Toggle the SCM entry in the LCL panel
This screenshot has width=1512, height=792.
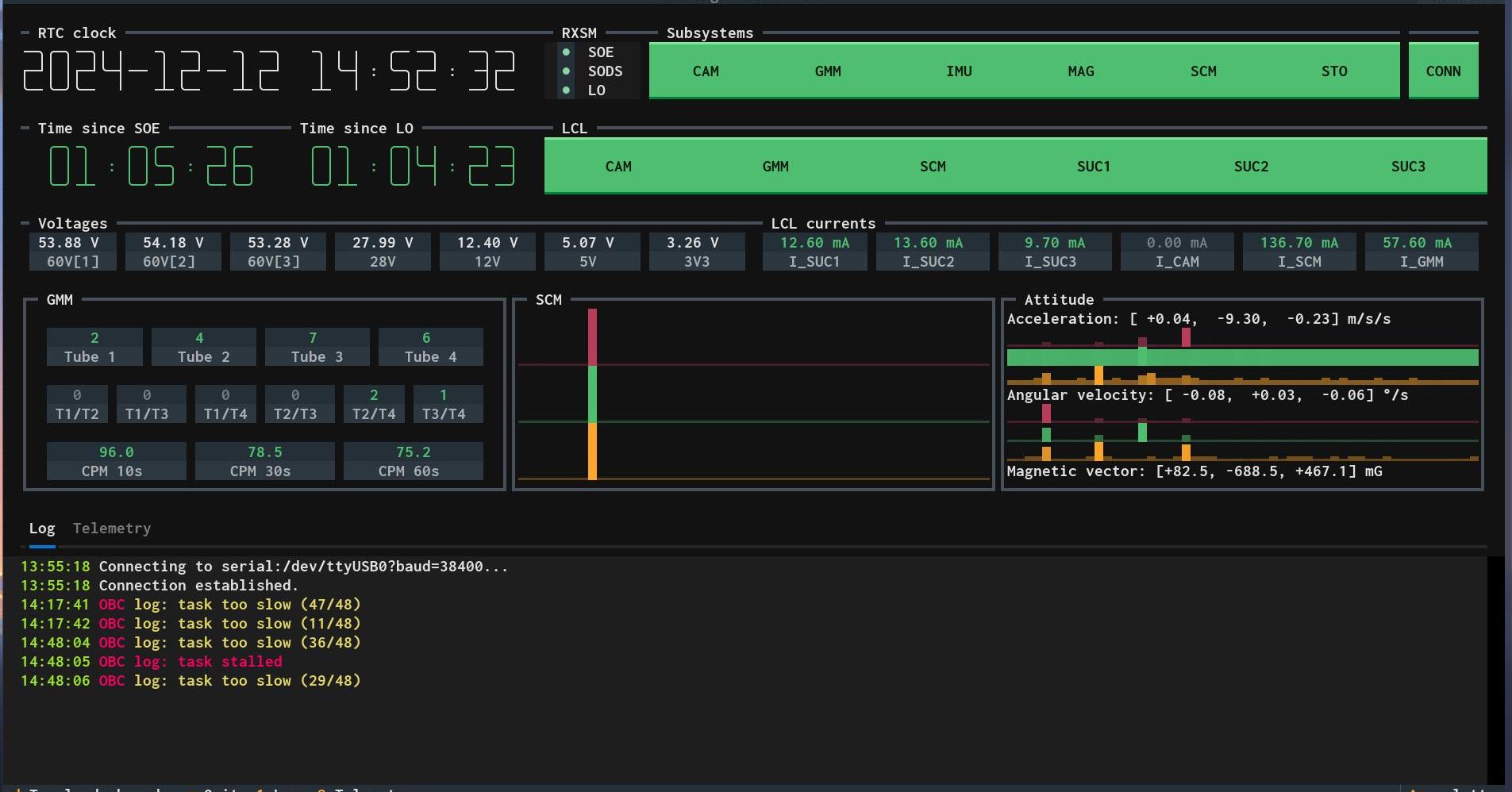tap(933, 167)
